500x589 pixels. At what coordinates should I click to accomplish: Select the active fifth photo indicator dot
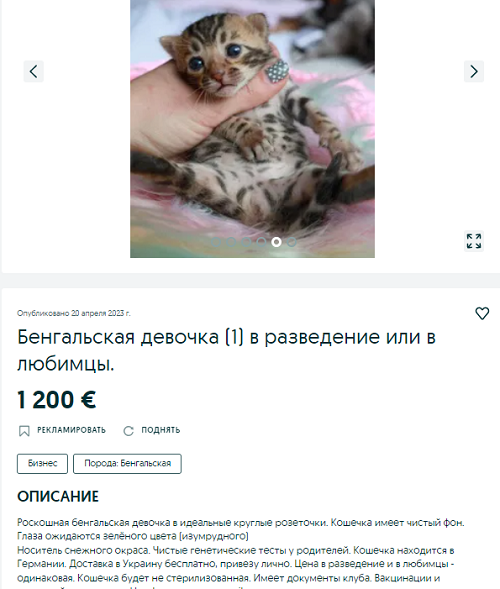[276, 242]
